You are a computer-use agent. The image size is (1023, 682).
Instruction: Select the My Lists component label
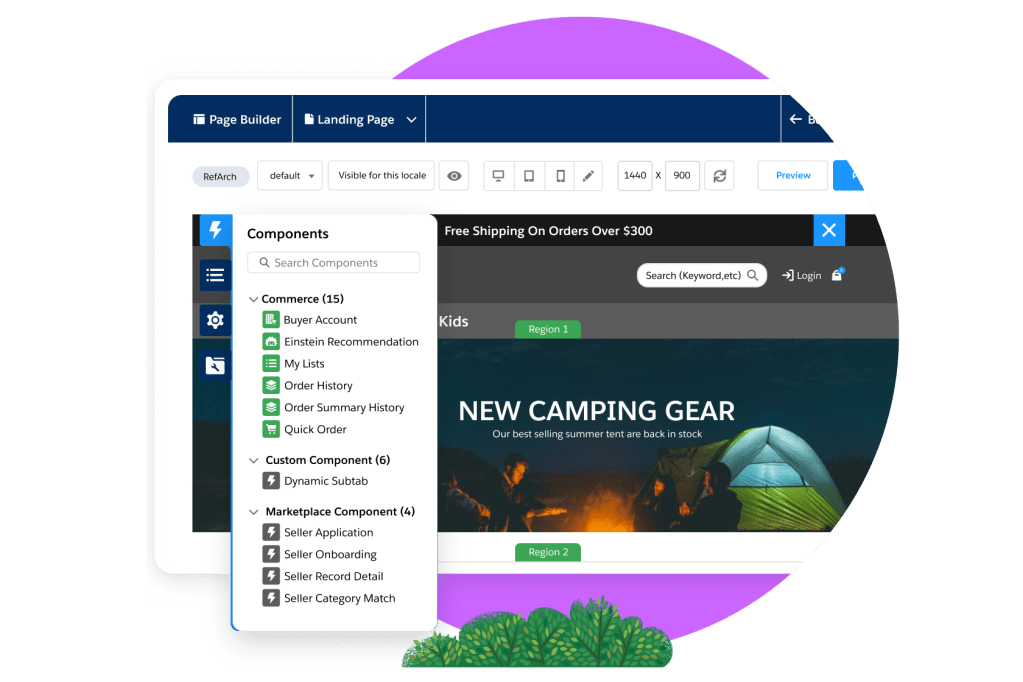304,364
